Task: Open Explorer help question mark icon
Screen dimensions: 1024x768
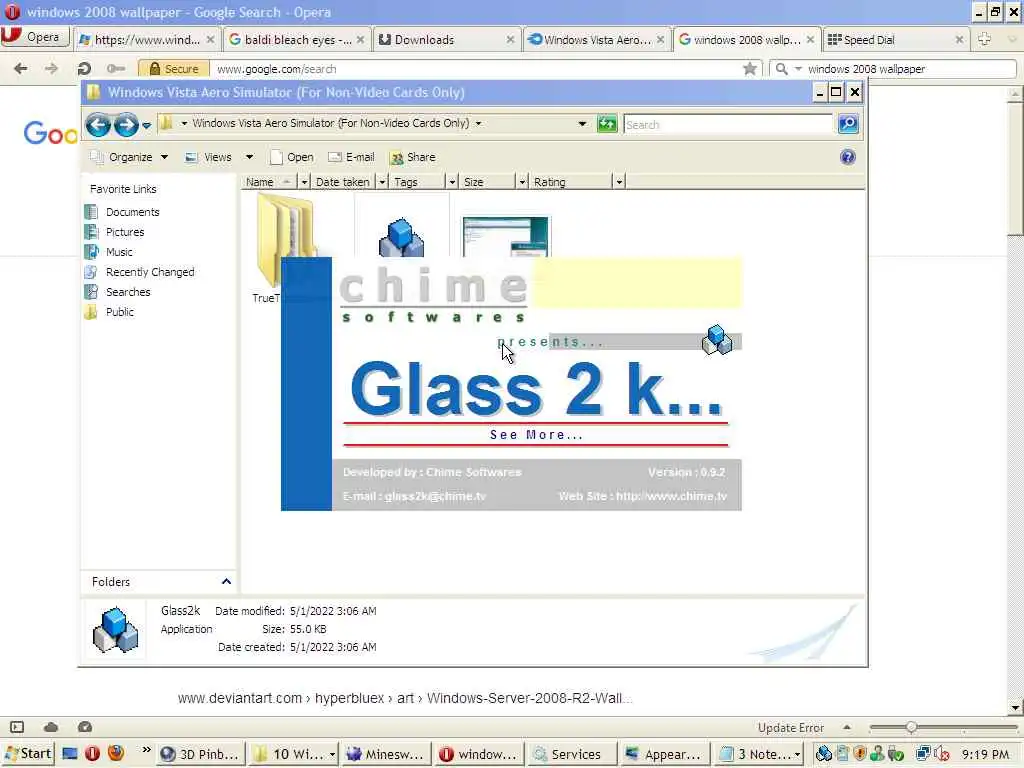Action: (848, 157)
